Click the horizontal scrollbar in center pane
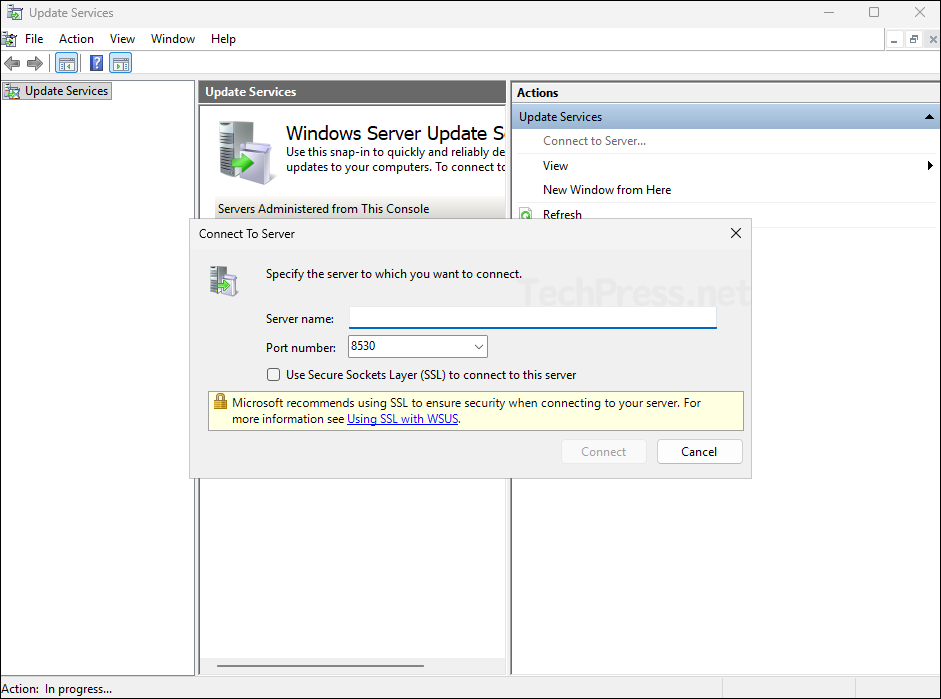 pyautogui.click(x=320, y=666)
